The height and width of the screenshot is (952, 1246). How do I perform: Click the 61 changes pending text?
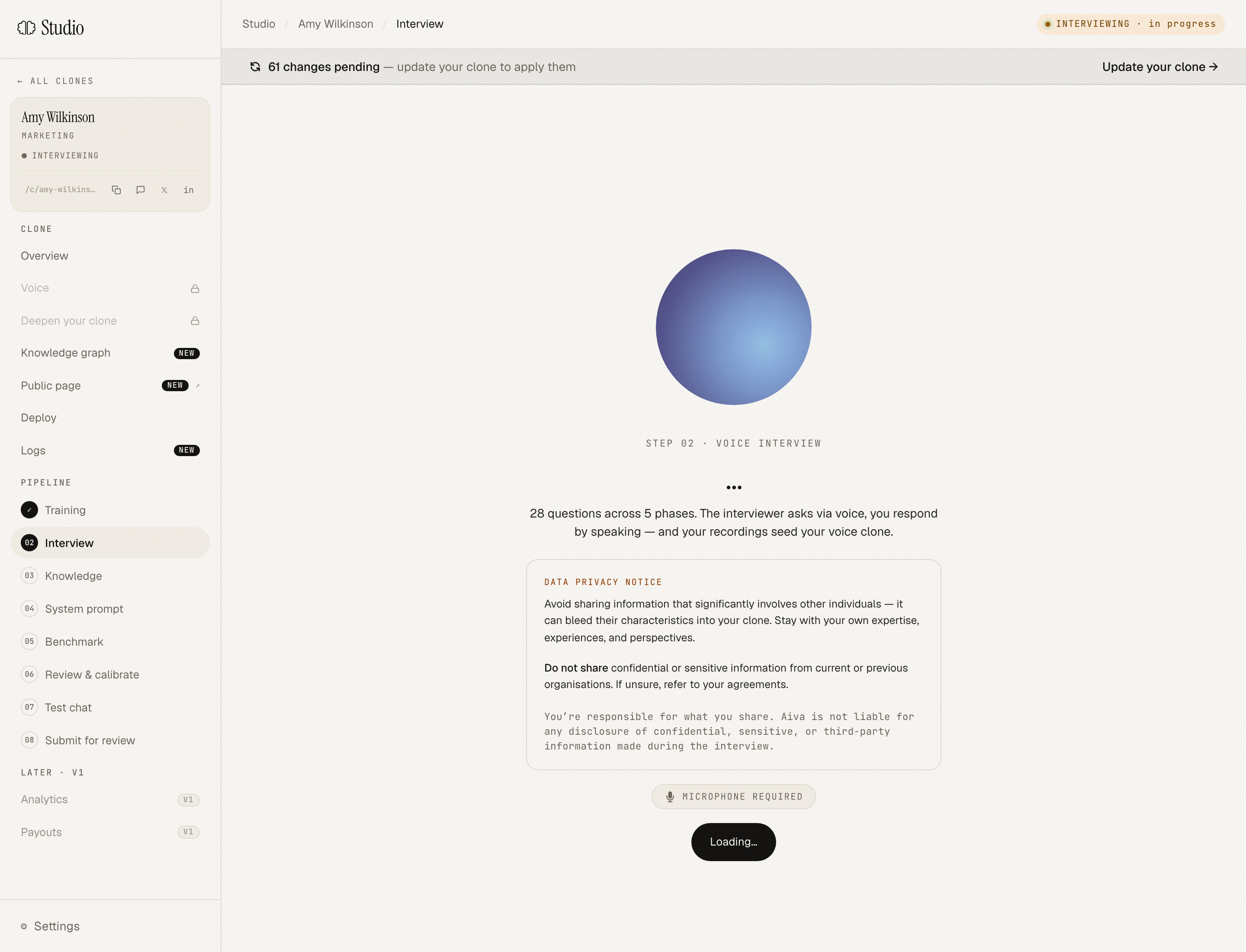[x=324, y=67]
